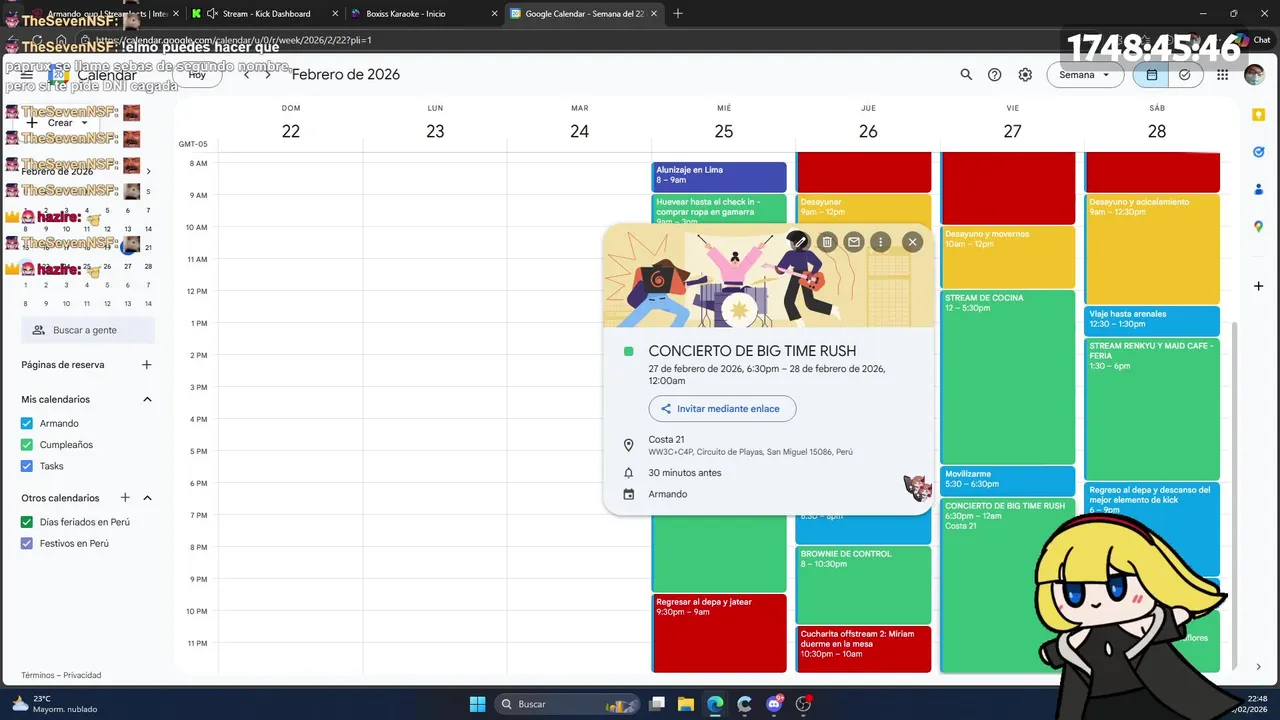
Task: Switch to the calendar view toggle
Action: click(1152, 75)
